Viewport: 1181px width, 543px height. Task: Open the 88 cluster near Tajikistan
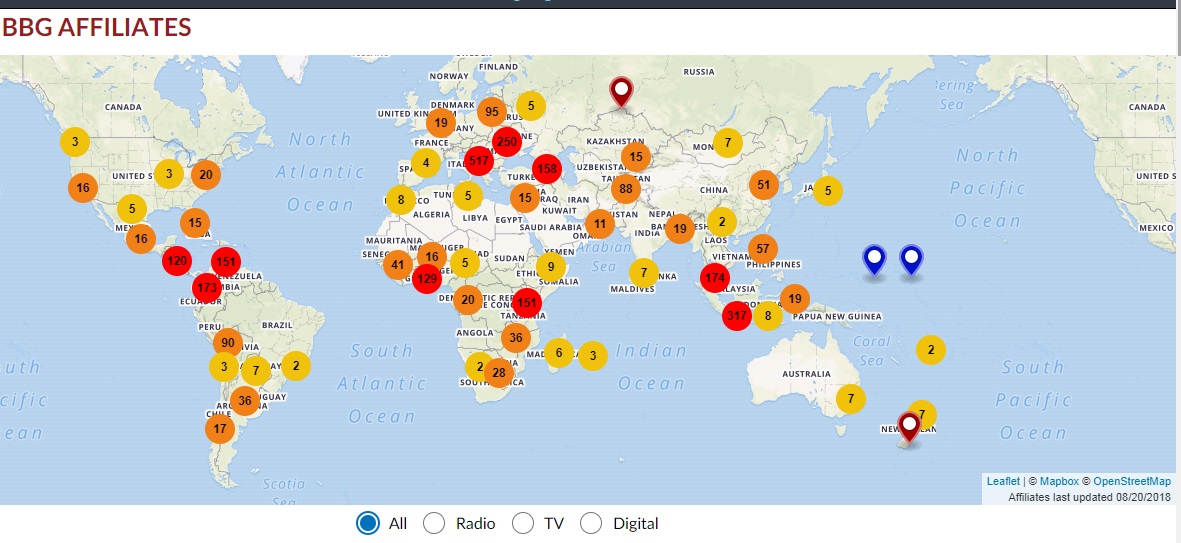(626, 188)
